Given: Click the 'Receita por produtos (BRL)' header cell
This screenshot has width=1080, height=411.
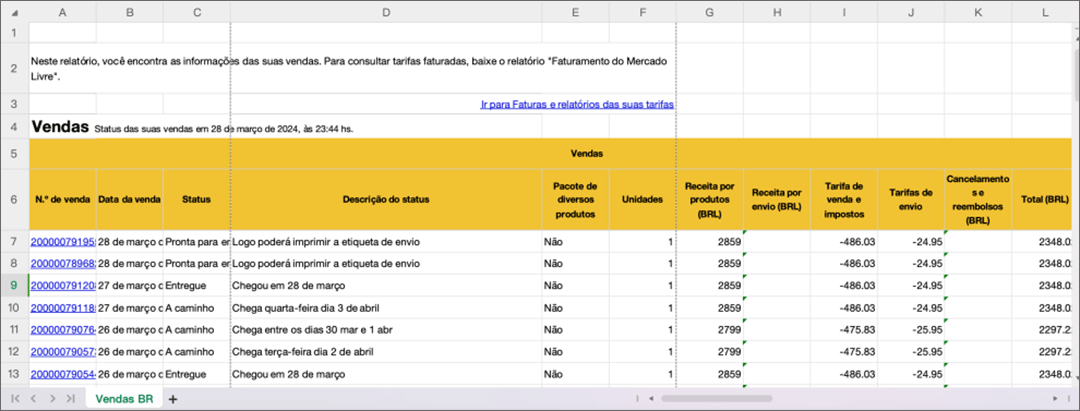Looking at the screenshot, I should 710,200.
